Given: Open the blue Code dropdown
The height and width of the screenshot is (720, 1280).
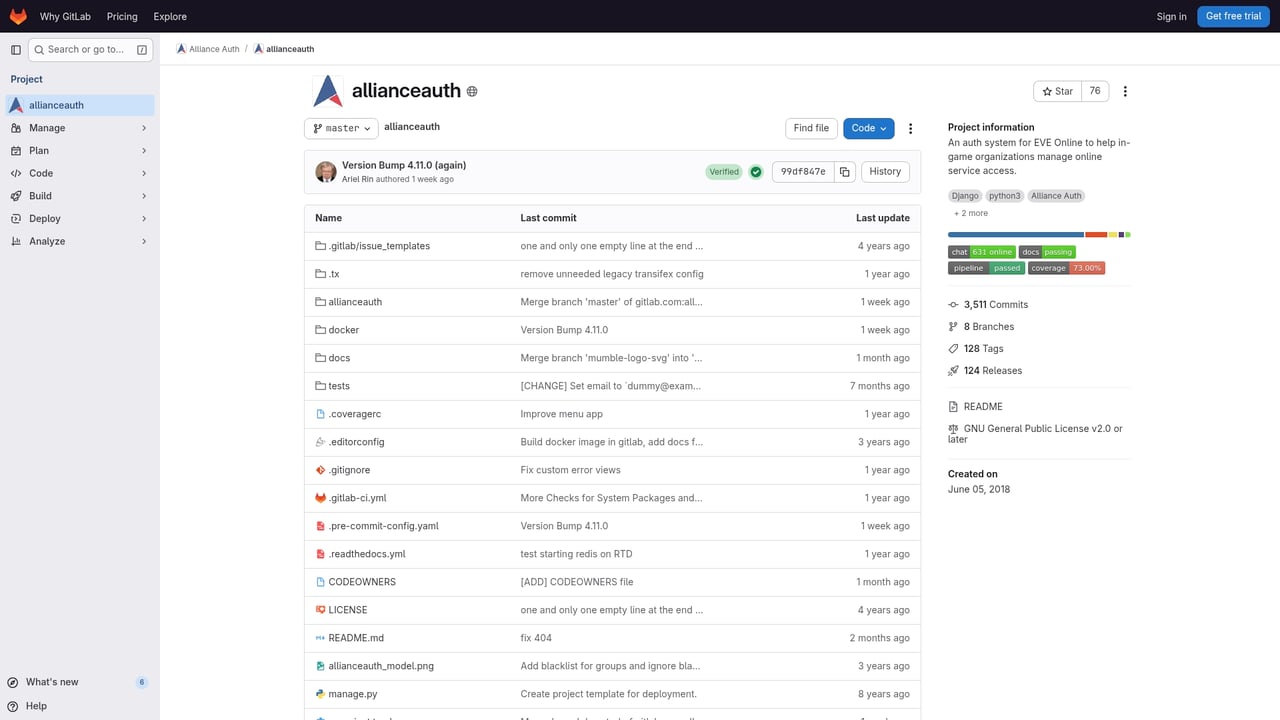Looking at the screenshot, I should click(868, 128).
